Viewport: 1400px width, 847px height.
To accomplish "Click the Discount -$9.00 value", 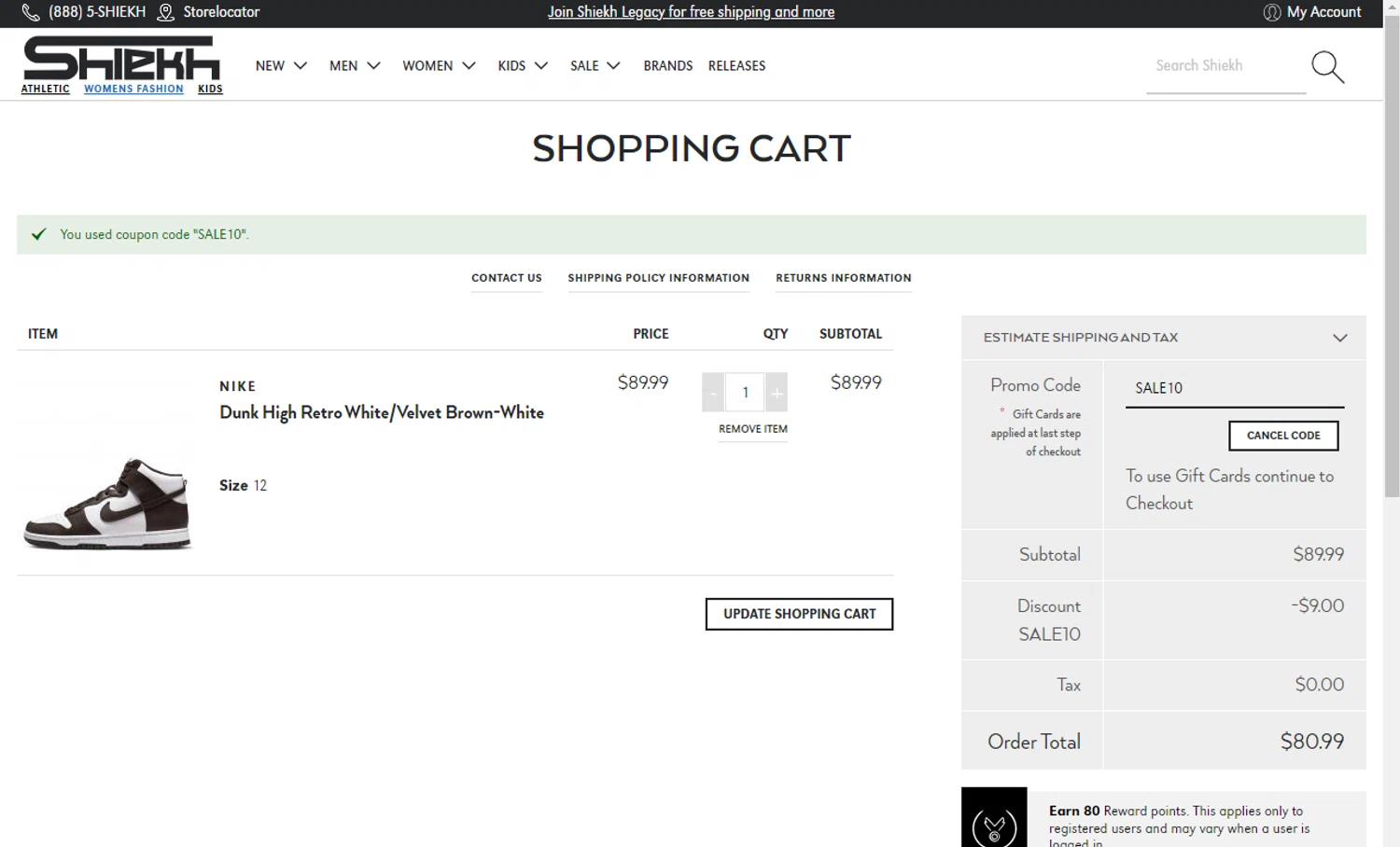I will tap(1317, 606).
